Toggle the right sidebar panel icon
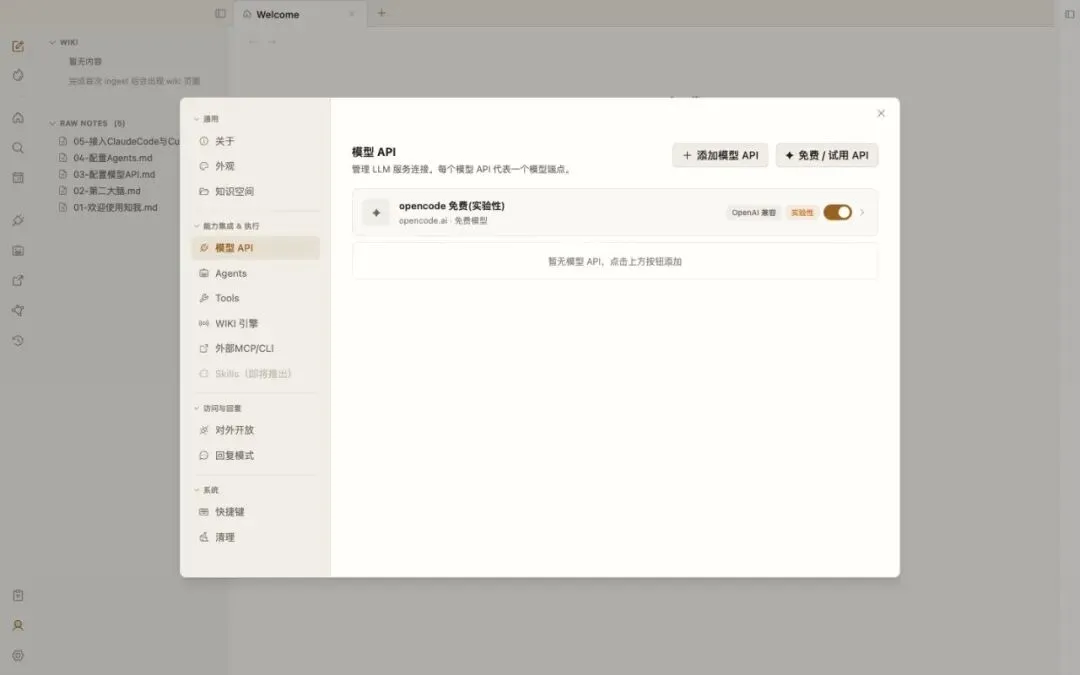The image size is (1080, 675). [x=1070, y=14]
